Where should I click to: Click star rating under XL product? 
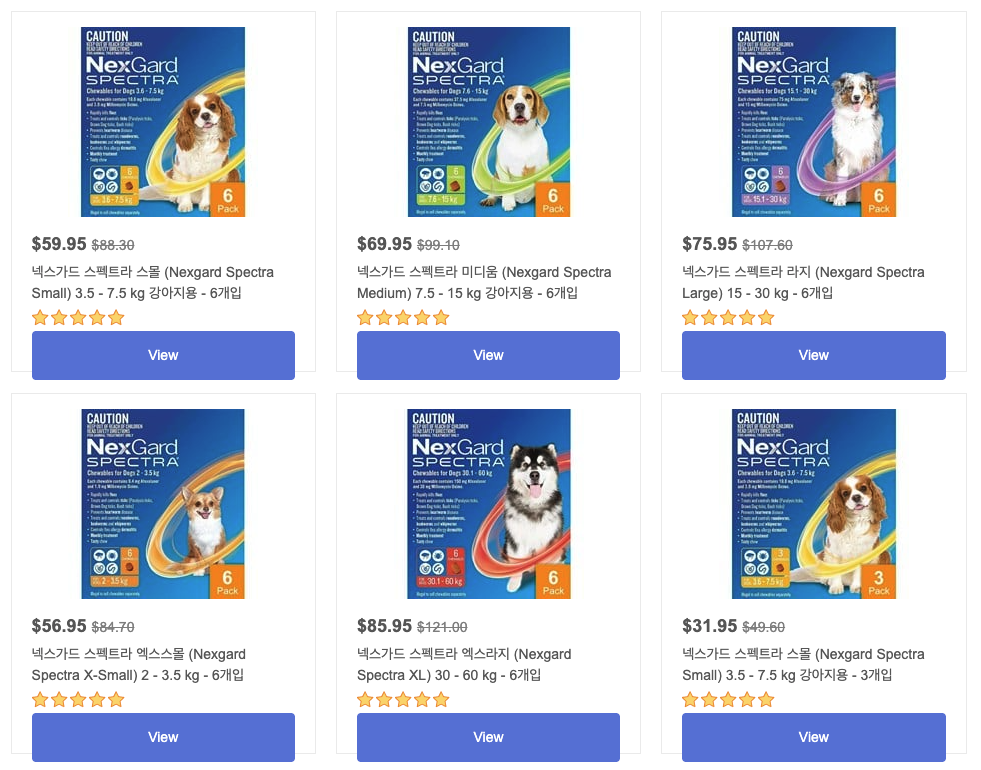403,699
